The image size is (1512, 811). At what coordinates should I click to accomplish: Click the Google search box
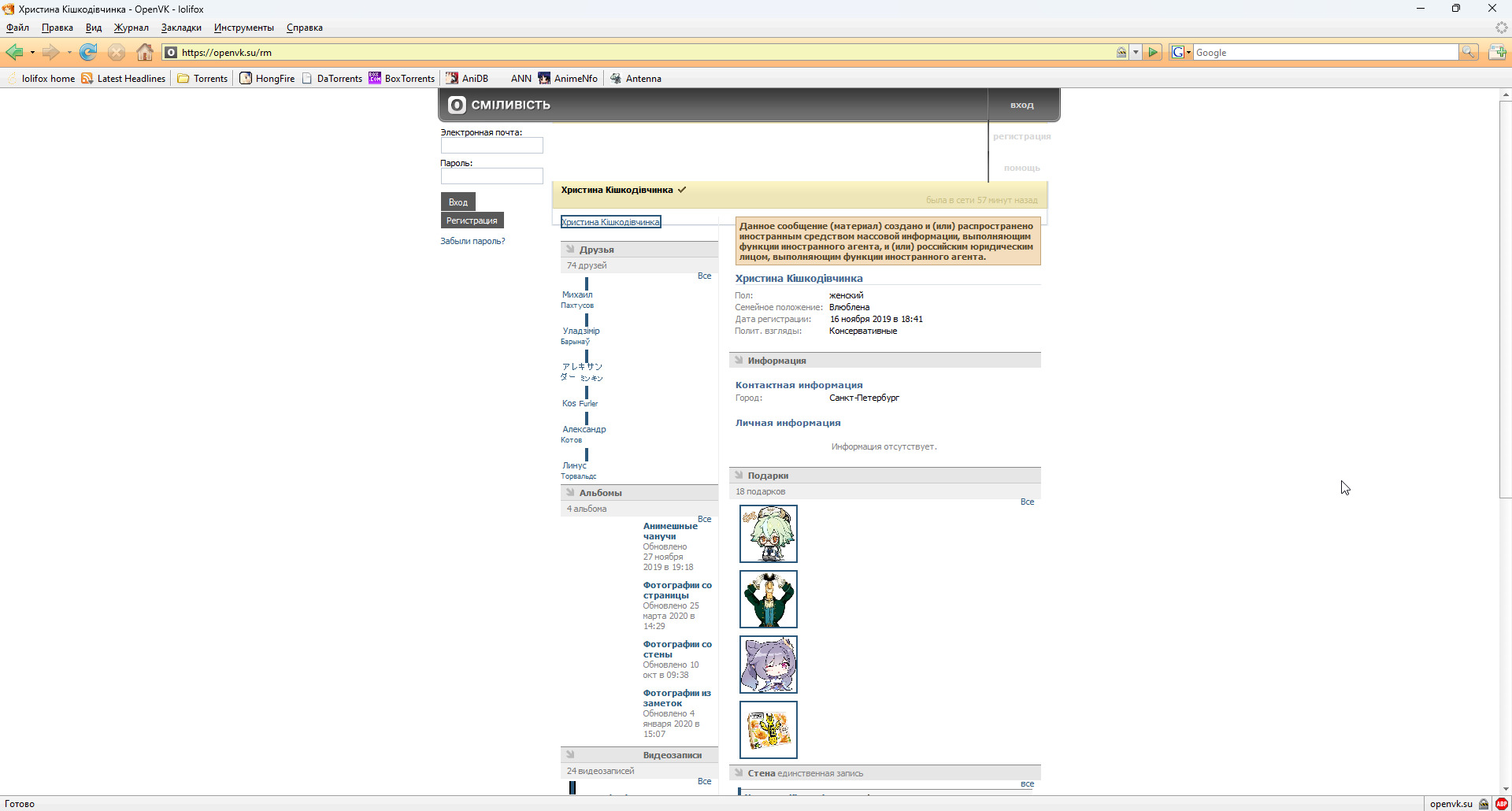point(1326,53)
